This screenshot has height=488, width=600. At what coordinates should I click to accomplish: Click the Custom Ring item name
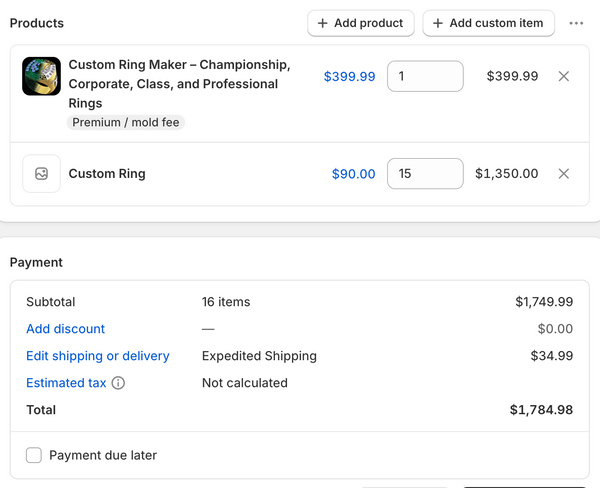pyautogui.click(x=107, y=174)
